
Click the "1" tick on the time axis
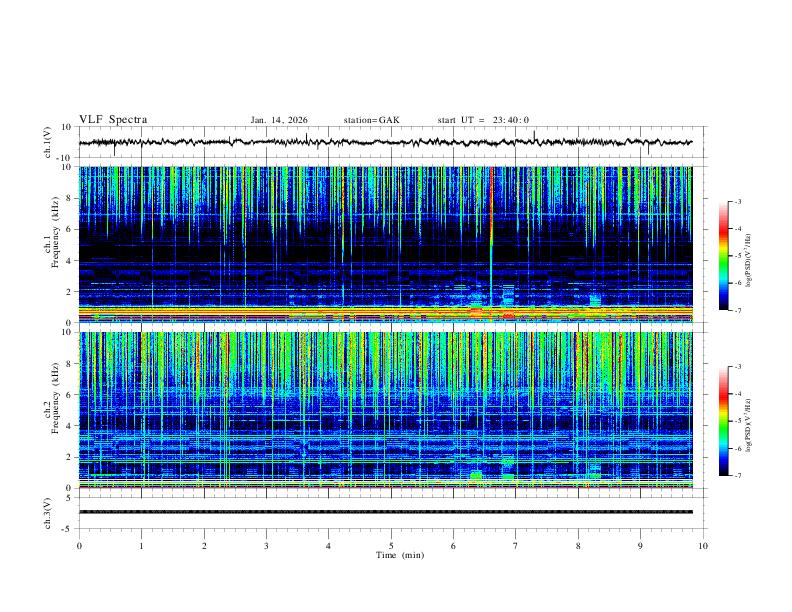(141, 546)
